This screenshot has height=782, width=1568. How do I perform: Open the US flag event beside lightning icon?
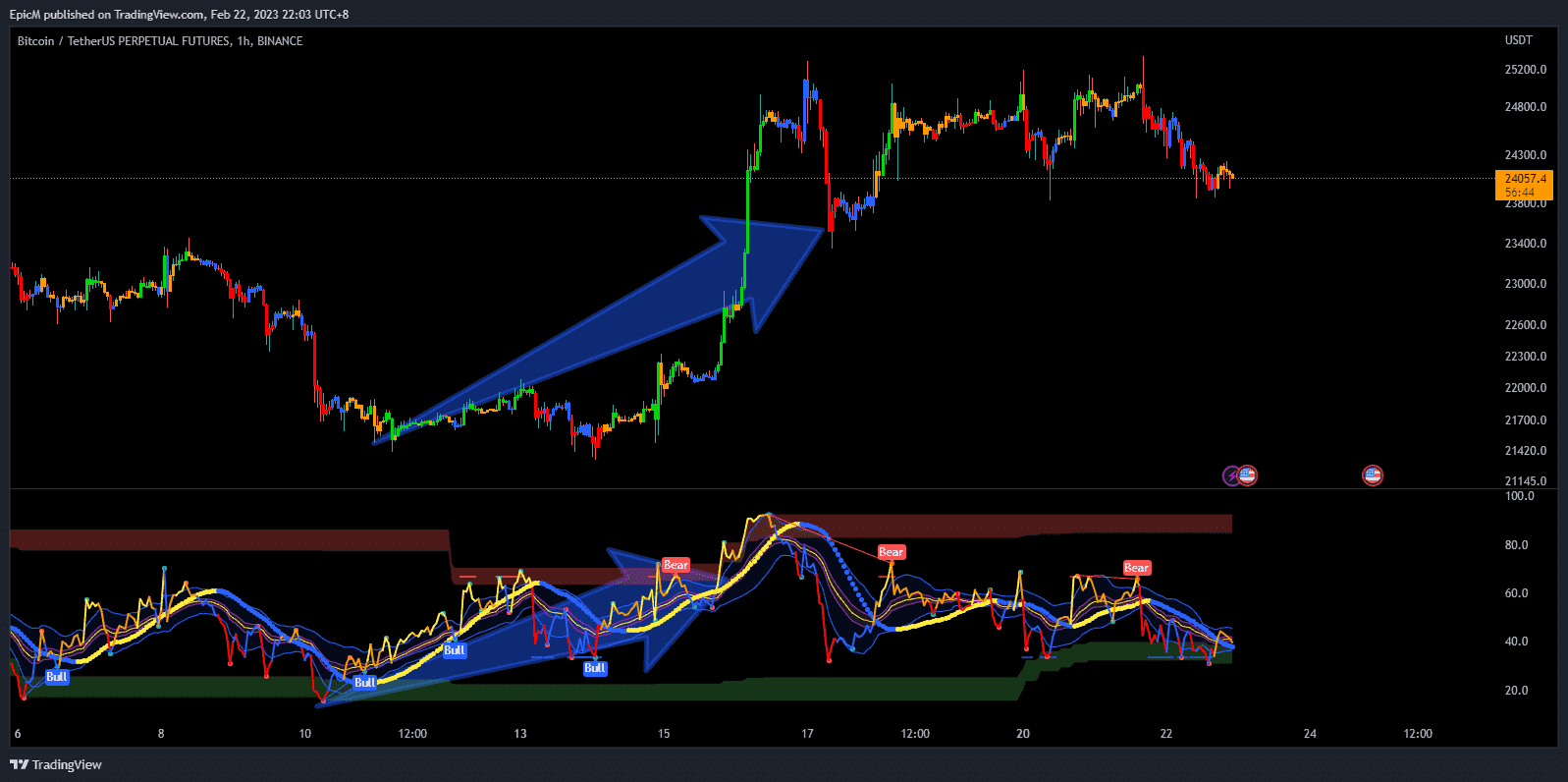tap(1247, 475)
